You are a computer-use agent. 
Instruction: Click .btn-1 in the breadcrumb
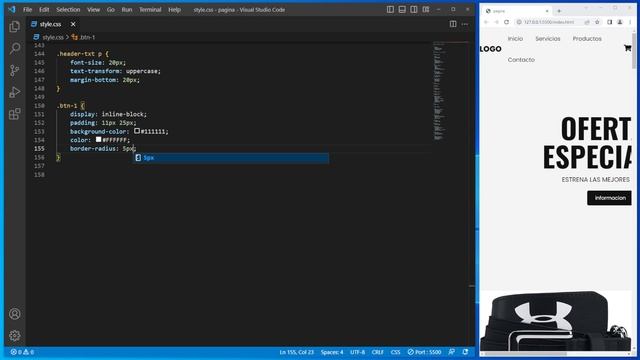point(87,37)
